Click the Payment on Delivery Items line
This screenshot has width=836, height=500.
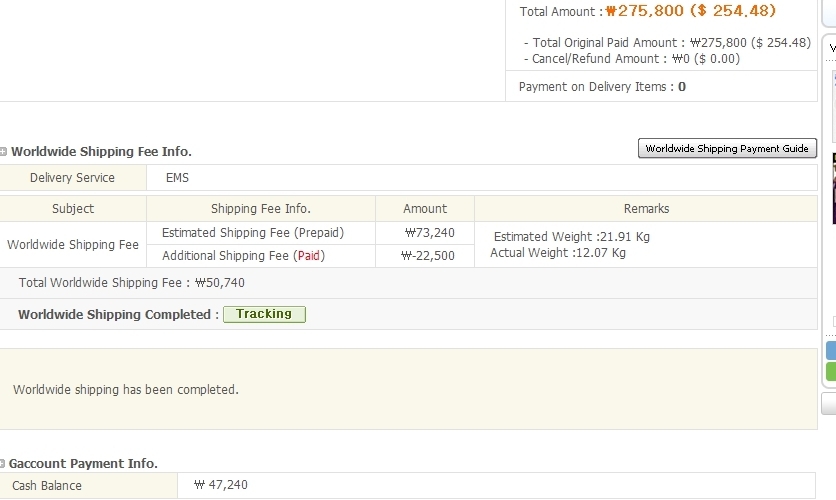pos(602,87)
